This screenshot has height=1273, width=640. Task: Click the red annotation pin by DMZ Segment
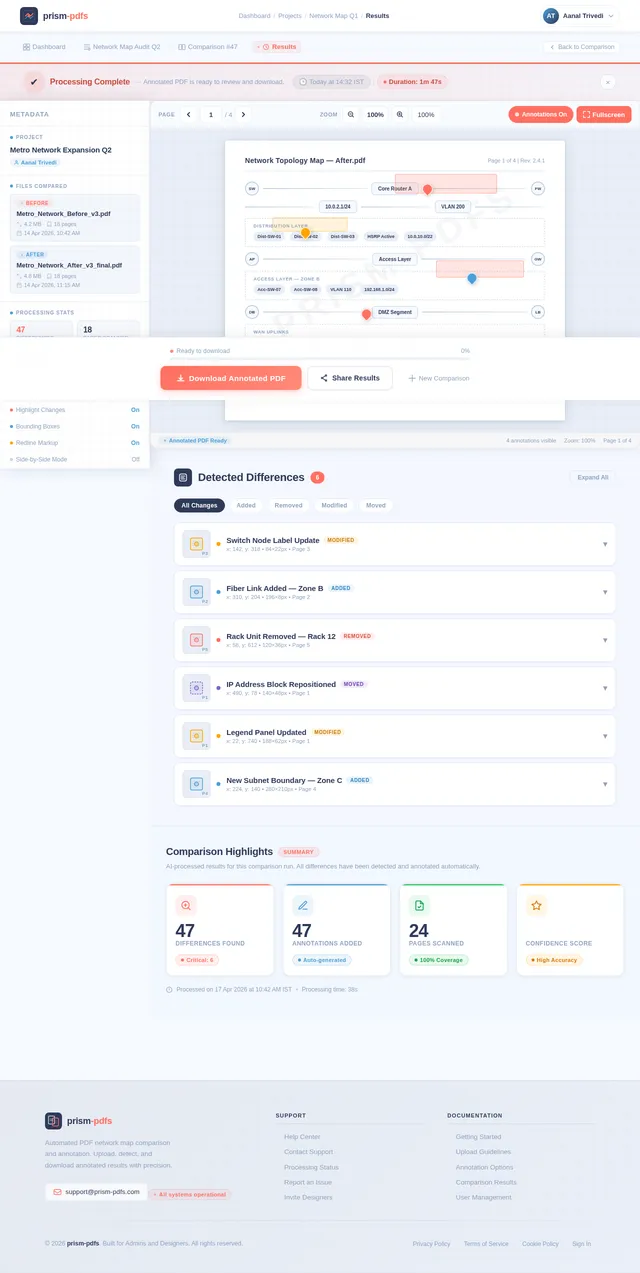366,314
